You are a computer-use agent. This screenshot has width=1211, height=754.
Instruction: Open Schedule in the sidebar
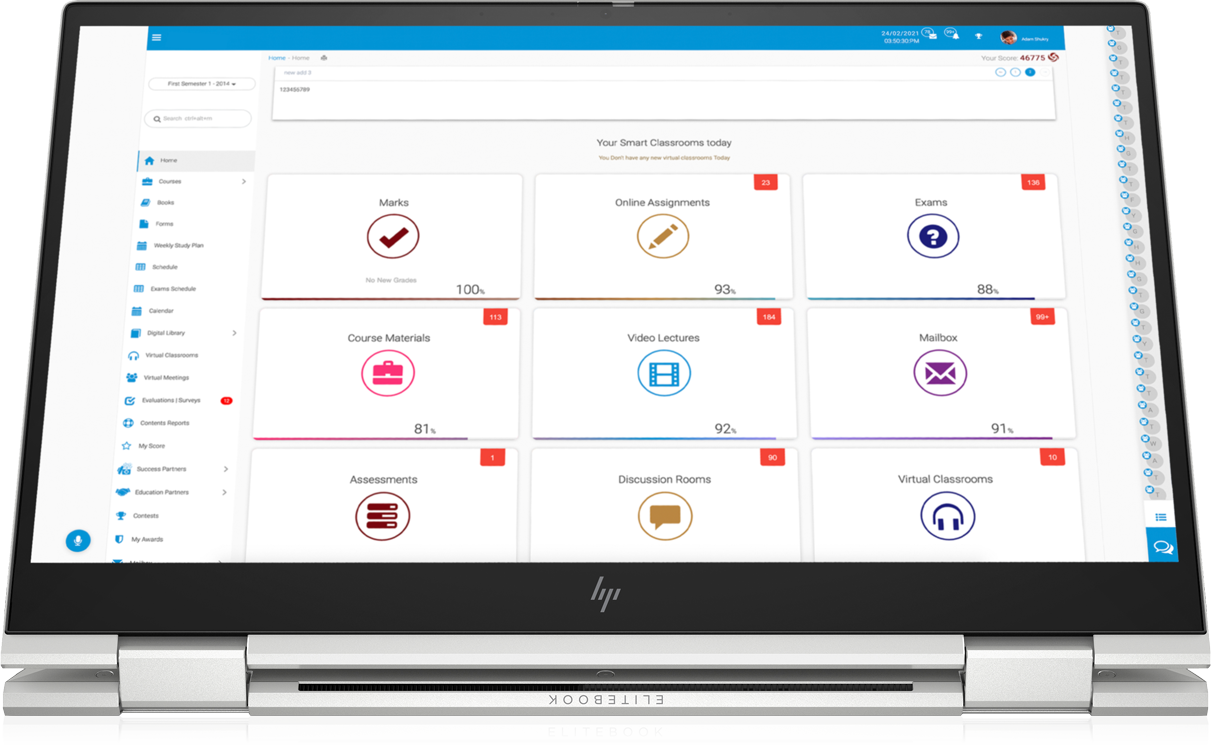[164, 267]
